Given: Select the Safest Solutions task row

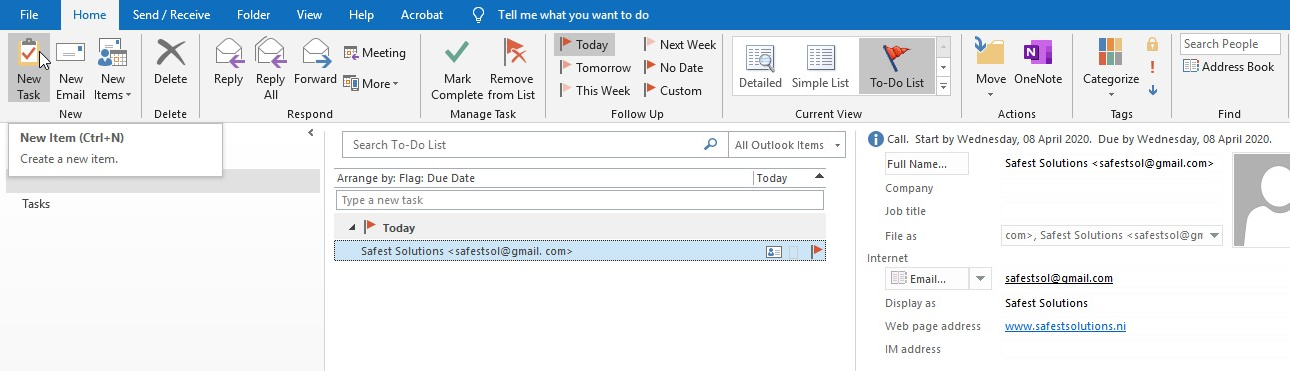Looking at the screenshot, I should [x=580, y=252].
